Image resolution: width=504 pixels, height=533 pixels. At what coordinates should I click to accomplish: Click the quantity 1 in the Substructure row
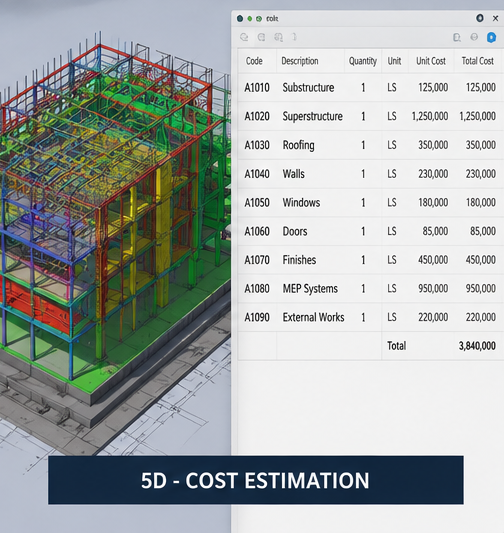(363, 88)
